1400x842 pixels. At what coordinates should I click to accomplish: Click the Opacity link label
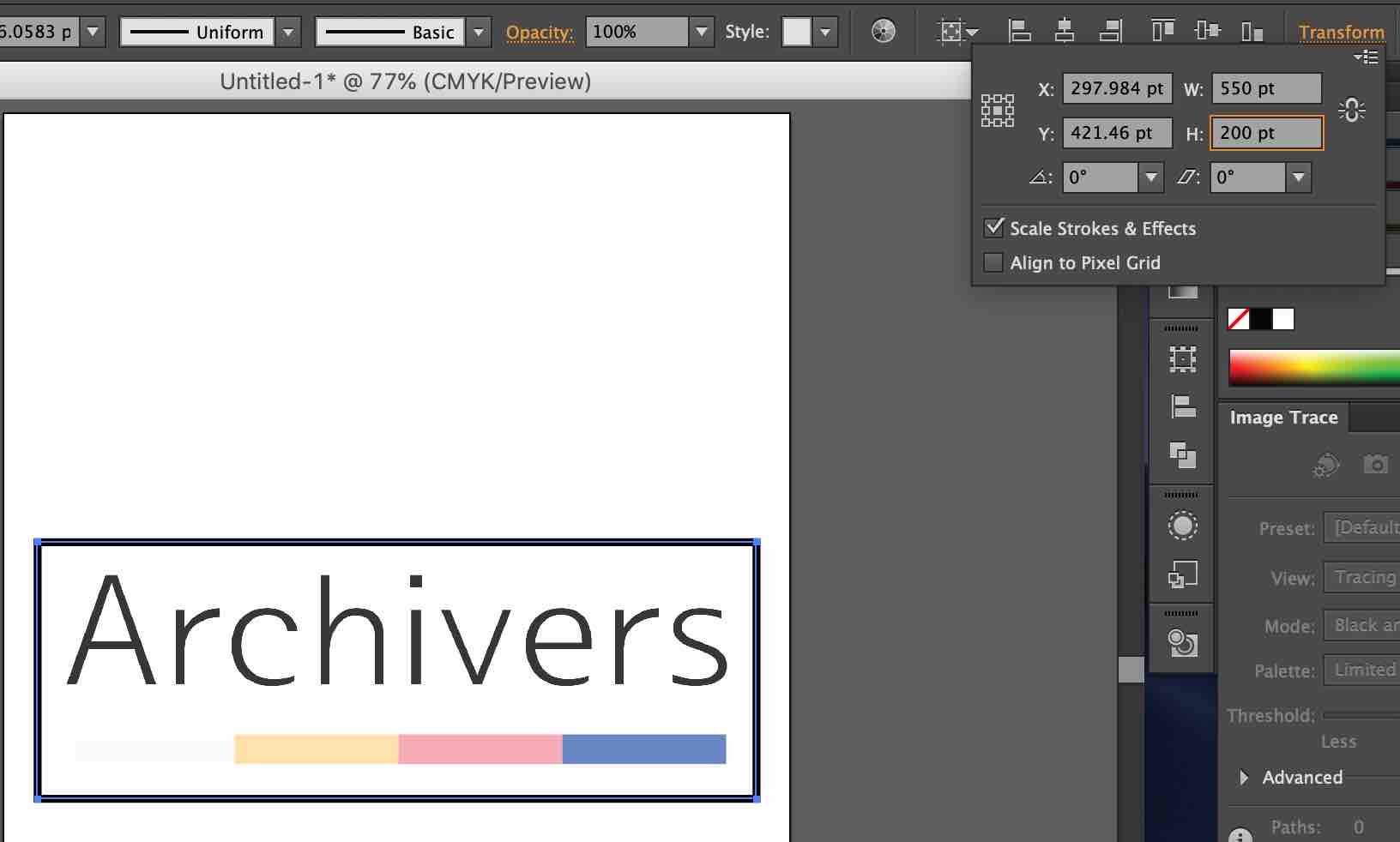539,33
